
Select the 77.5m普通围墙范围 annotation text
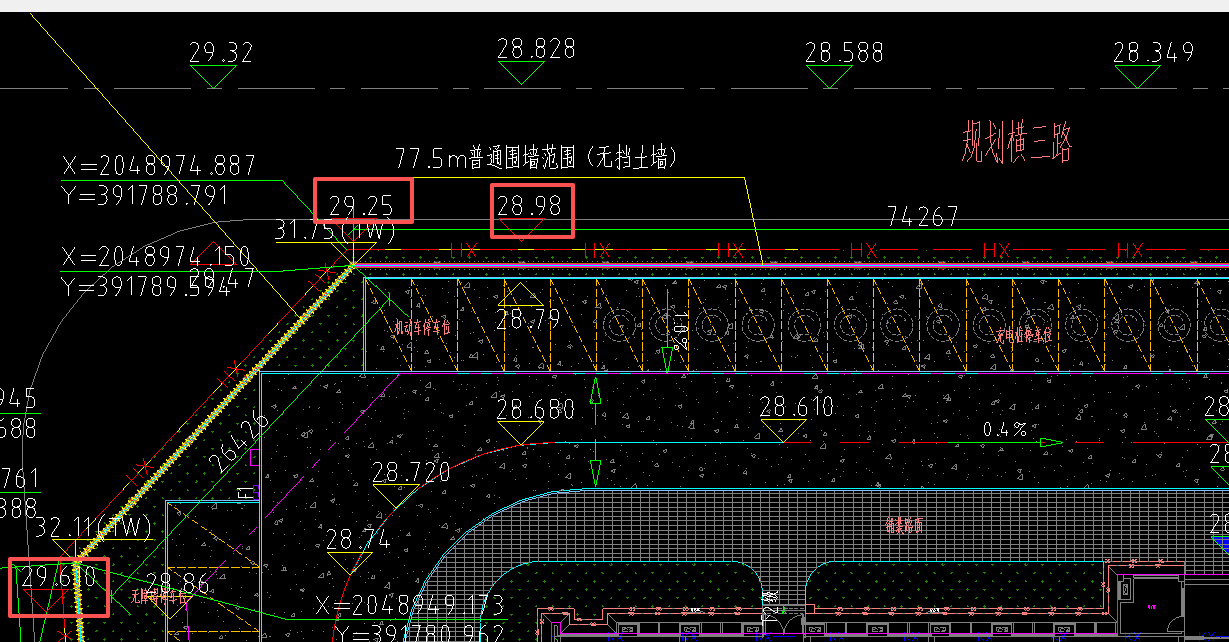pyautogui.click(x=537, y=158)
